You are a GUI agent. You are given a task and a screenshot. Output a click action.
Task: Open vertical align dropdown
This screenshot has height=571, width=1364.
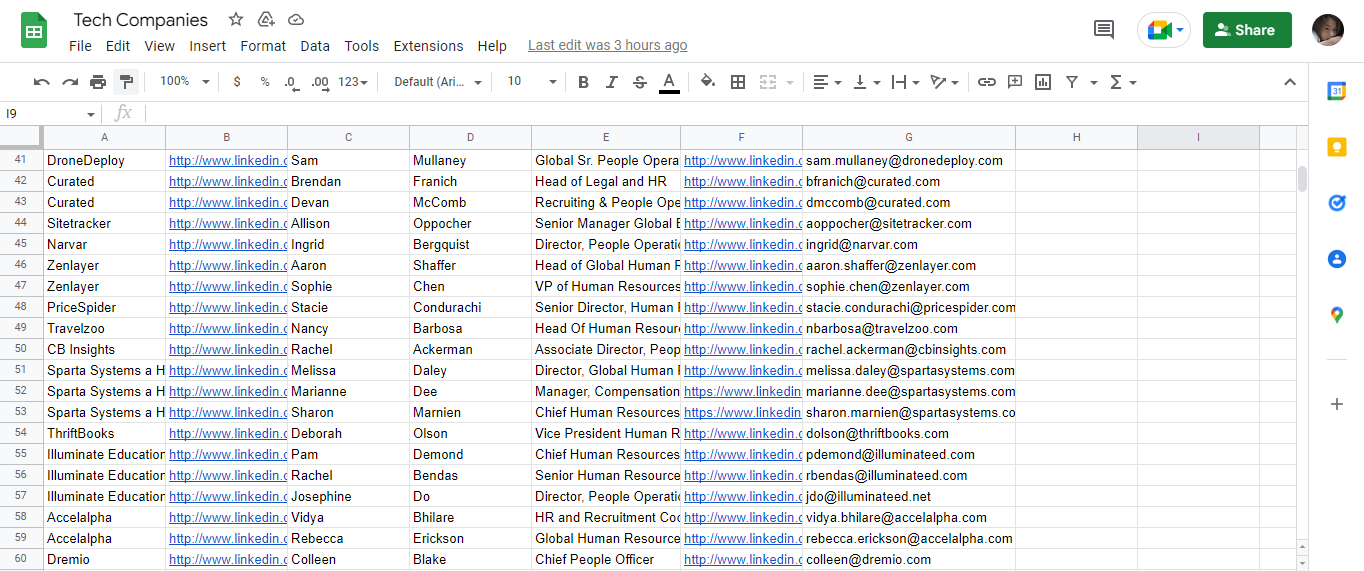pyautogui.click(x=866, y=82)
